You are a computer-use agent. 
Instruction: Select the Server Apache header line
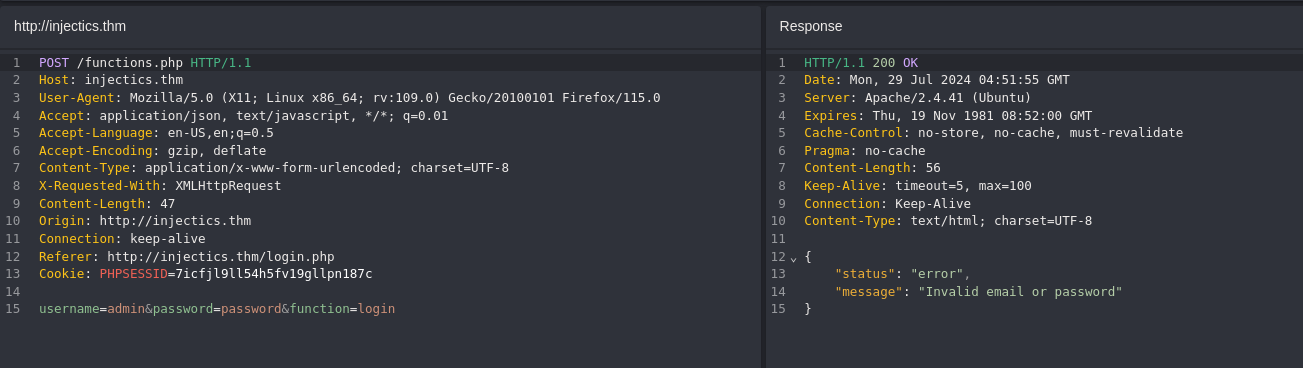pyautogui.click(x=918, y=98)
